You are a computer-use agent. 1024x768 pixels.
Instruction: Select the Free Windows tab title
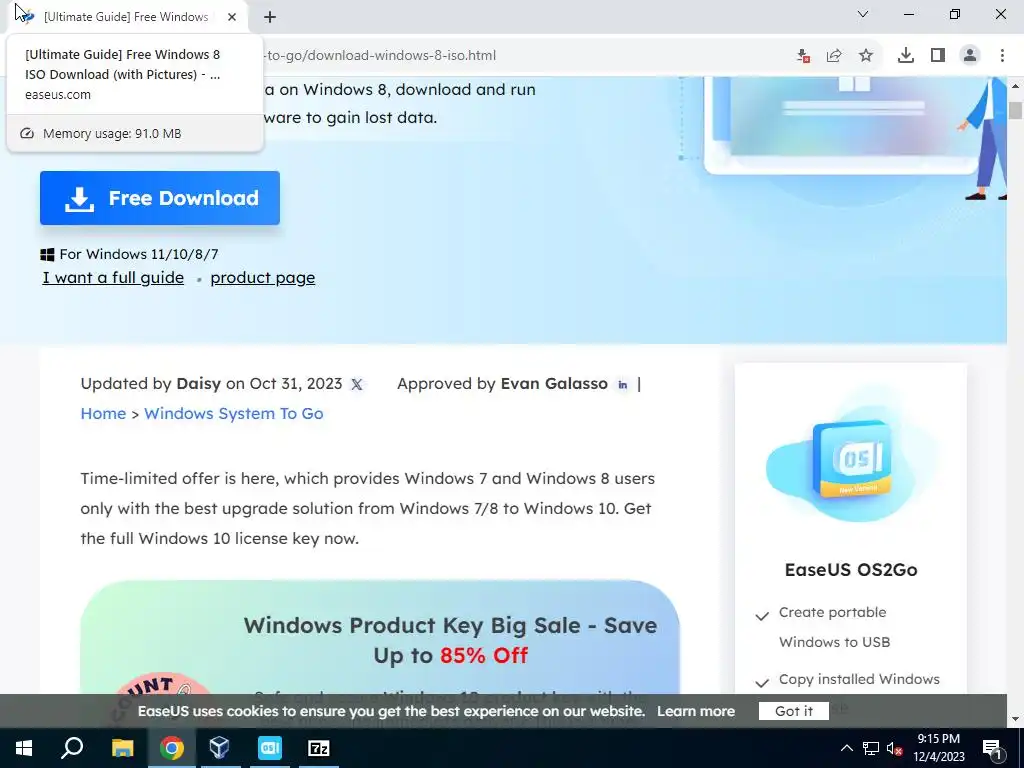126,17
